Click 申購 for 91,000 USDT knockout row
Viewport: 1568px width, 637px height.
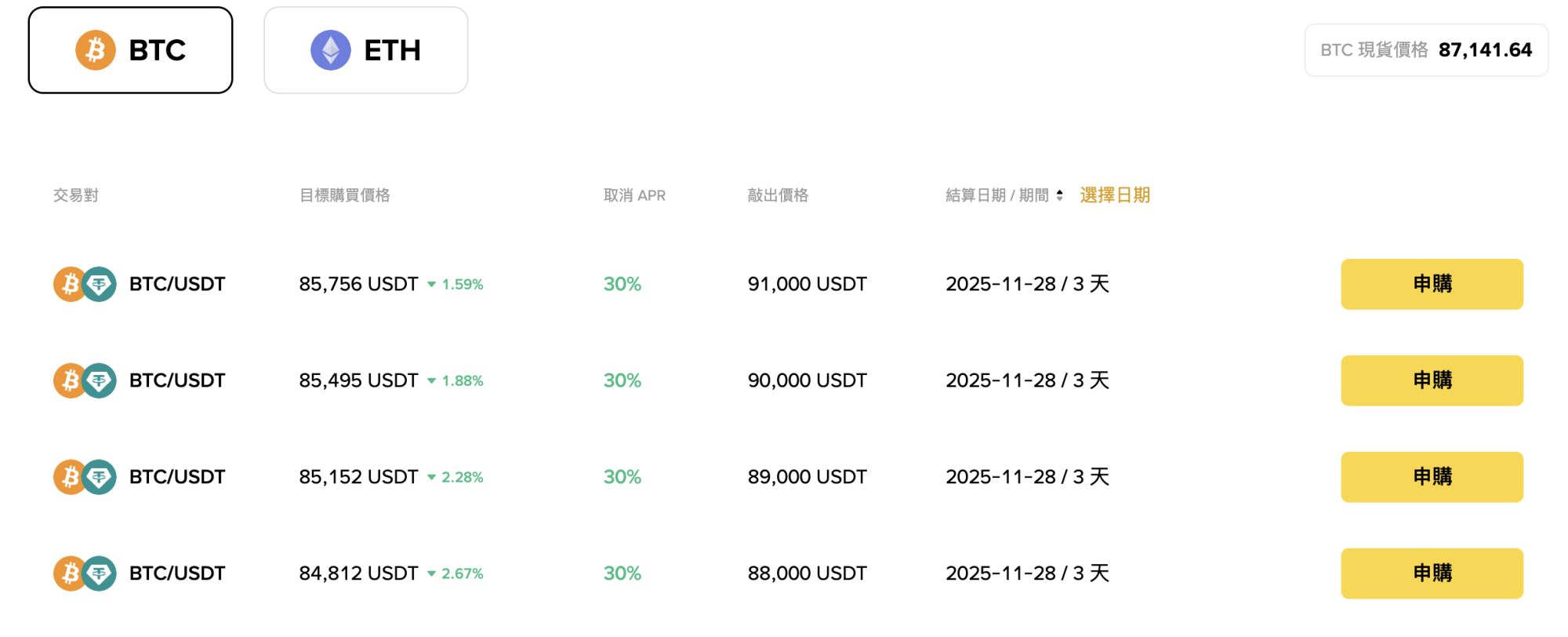1432,284
